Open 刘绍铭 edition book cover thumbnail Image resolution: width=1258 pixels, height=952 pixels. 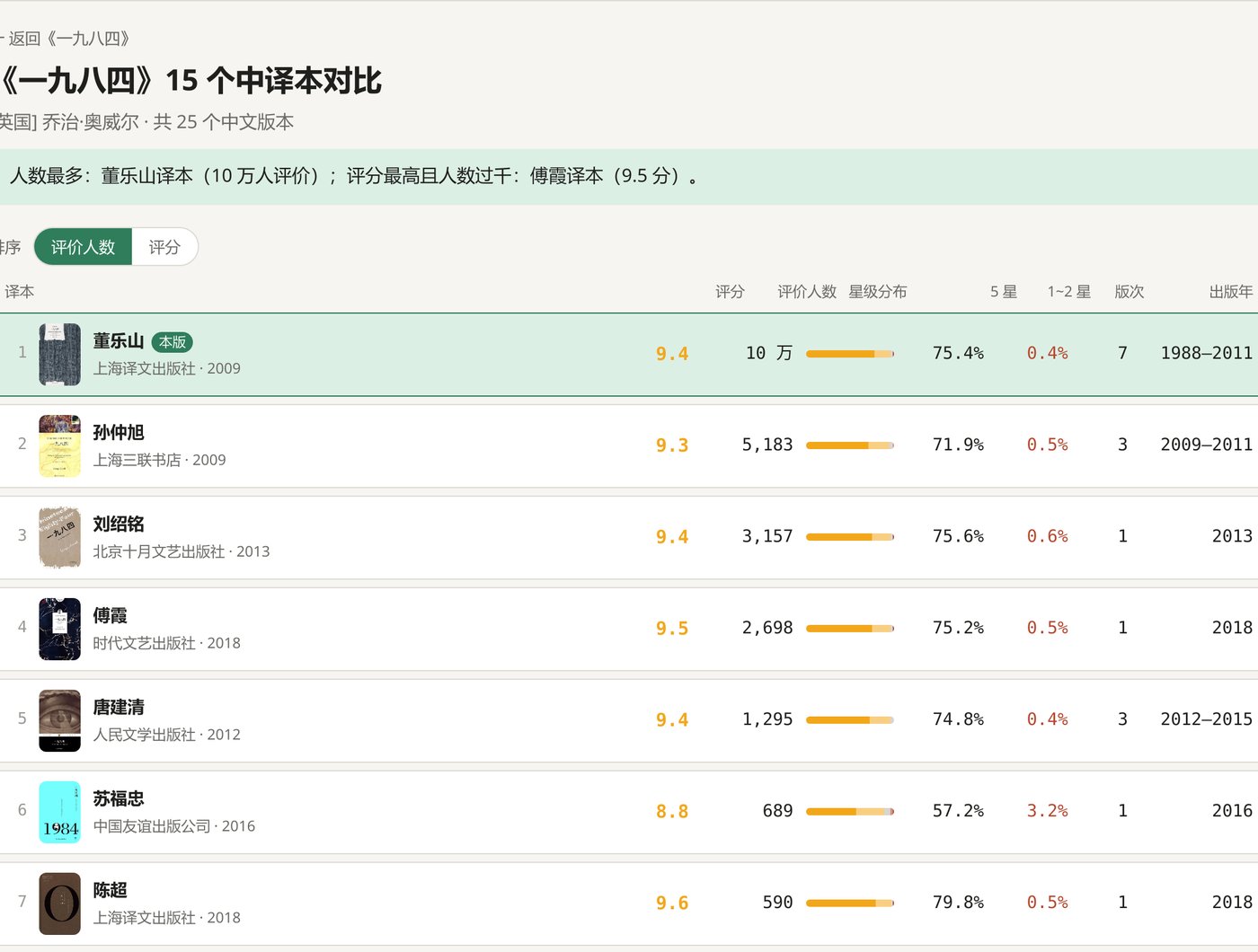pyautogui.click(x=60, y=538)
